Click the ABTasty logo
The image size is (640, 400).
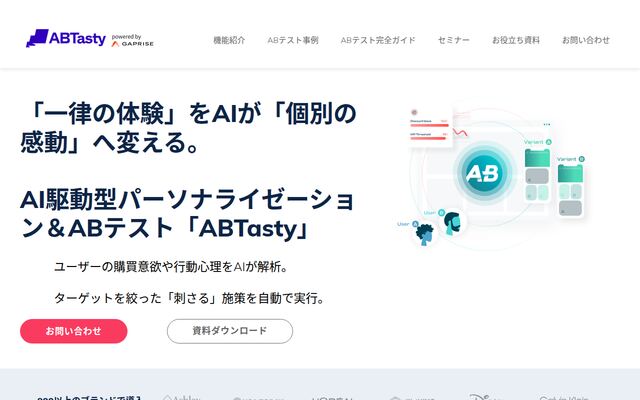pyautogui.click(x=66, y=38)
